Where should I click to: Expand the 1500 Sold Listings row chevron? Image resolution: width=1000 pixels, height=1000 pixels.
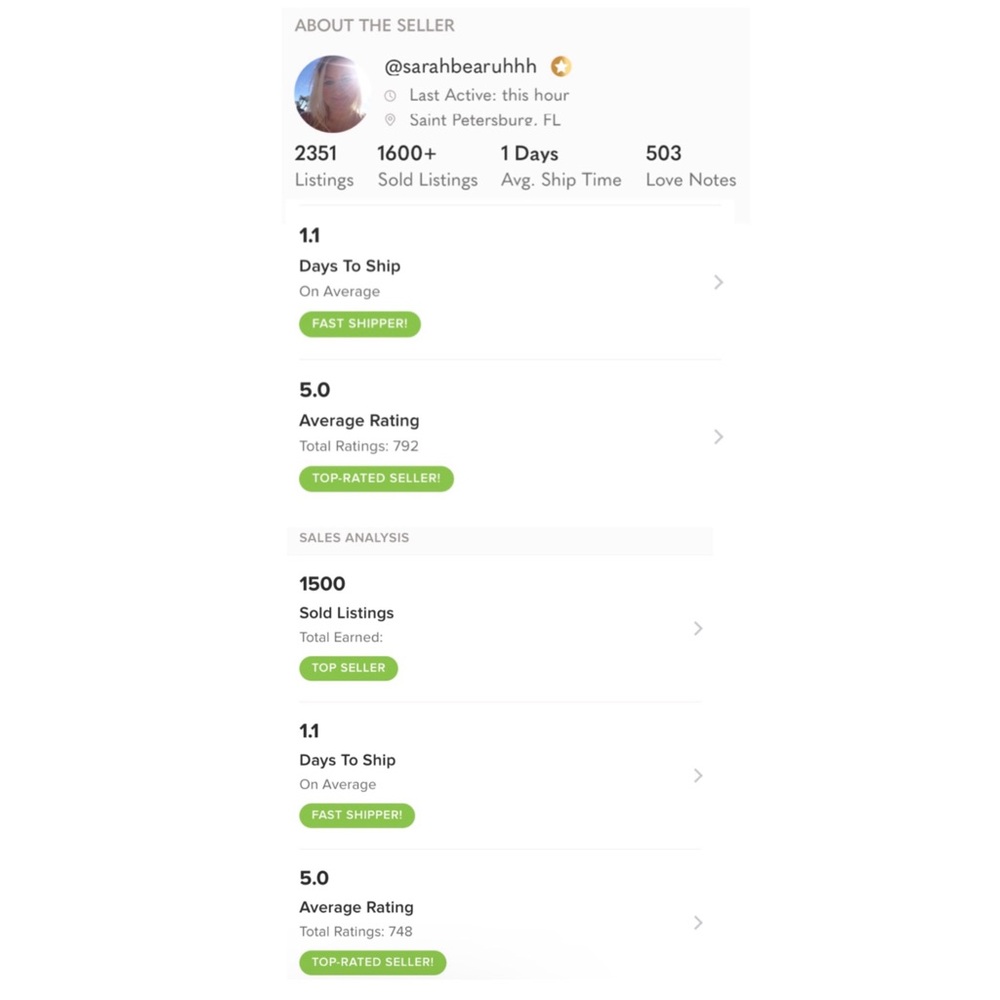point(698,628)
